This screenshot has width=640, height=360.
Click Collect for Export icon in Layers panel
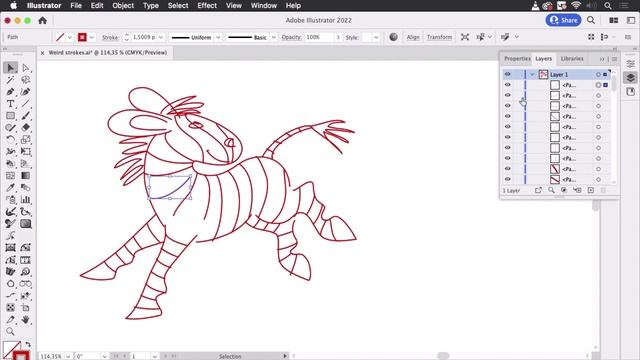point(538,190)
